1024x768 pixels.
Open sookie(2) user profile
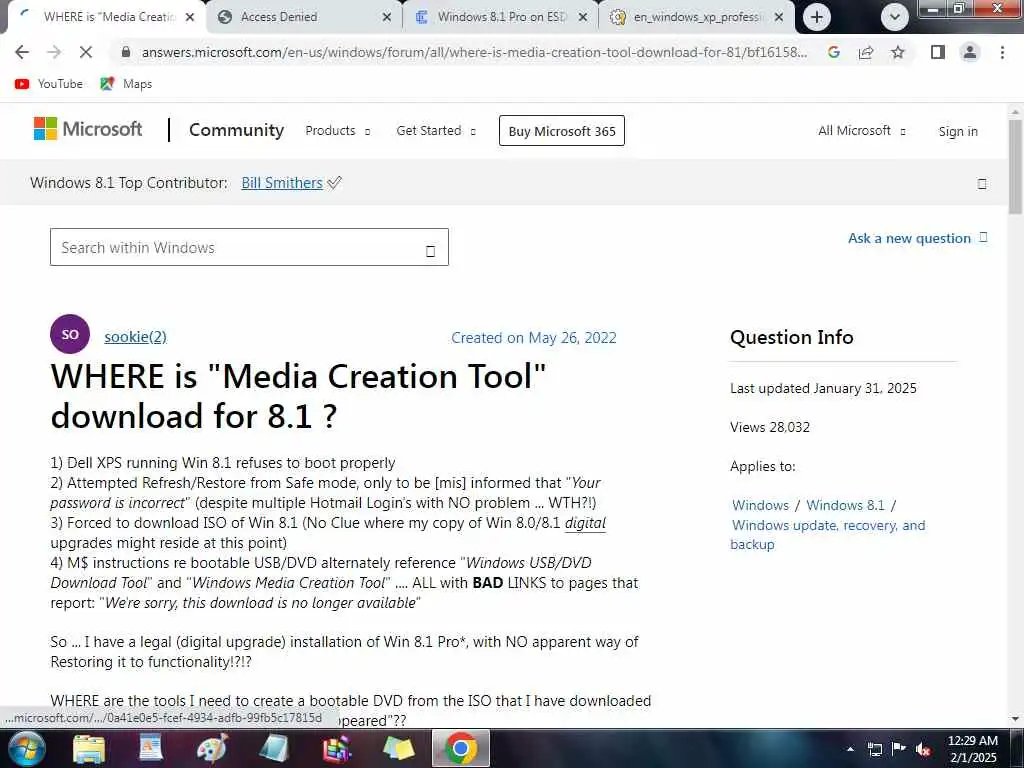click(135, 337)
